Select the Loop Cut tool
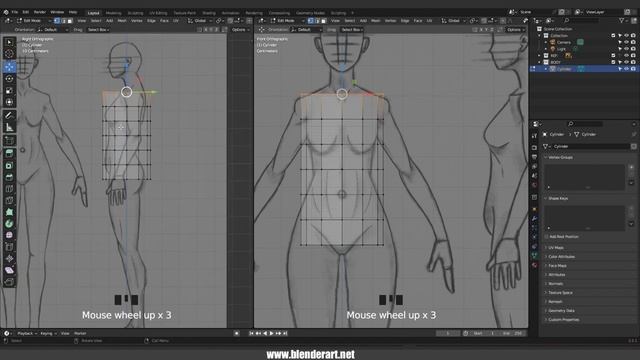 click(x=9, y=189)
